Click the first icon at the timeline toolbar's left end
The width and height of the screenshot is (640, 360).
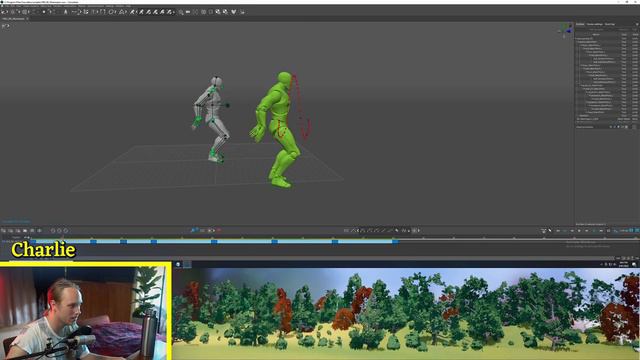click(3, 231)
